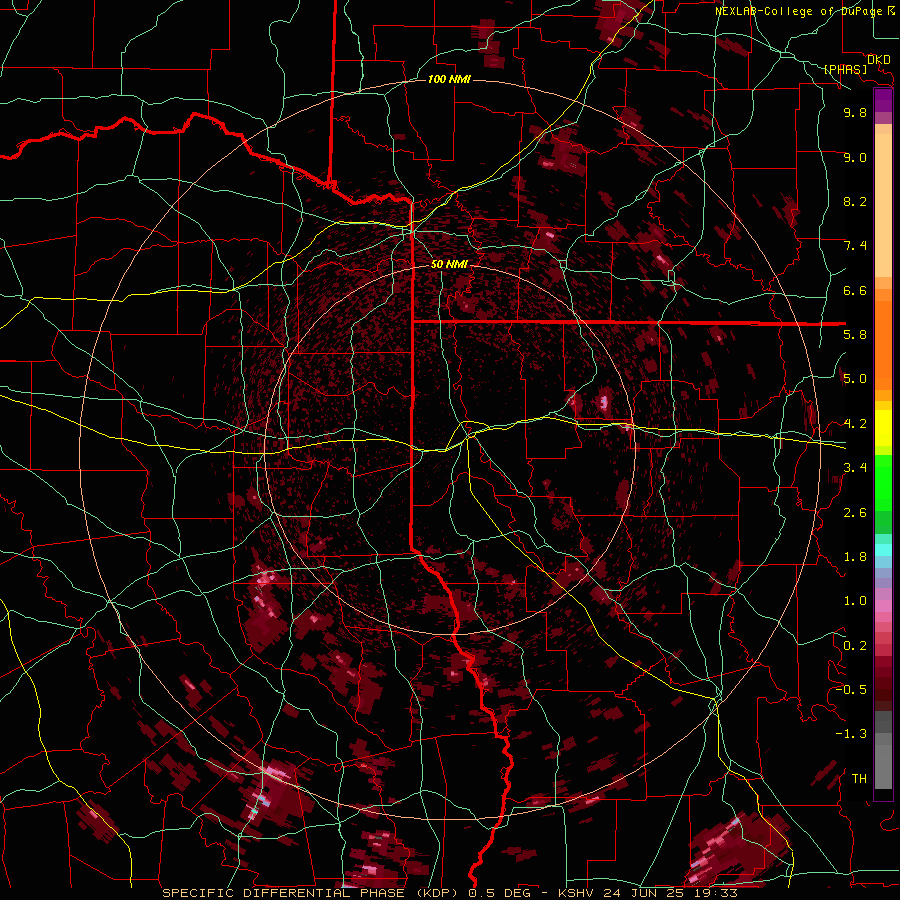Click the 50 NMI range ring label
The height and width of the screenshot is (900, 900).
pyautogui.click(x=449, y=265)
